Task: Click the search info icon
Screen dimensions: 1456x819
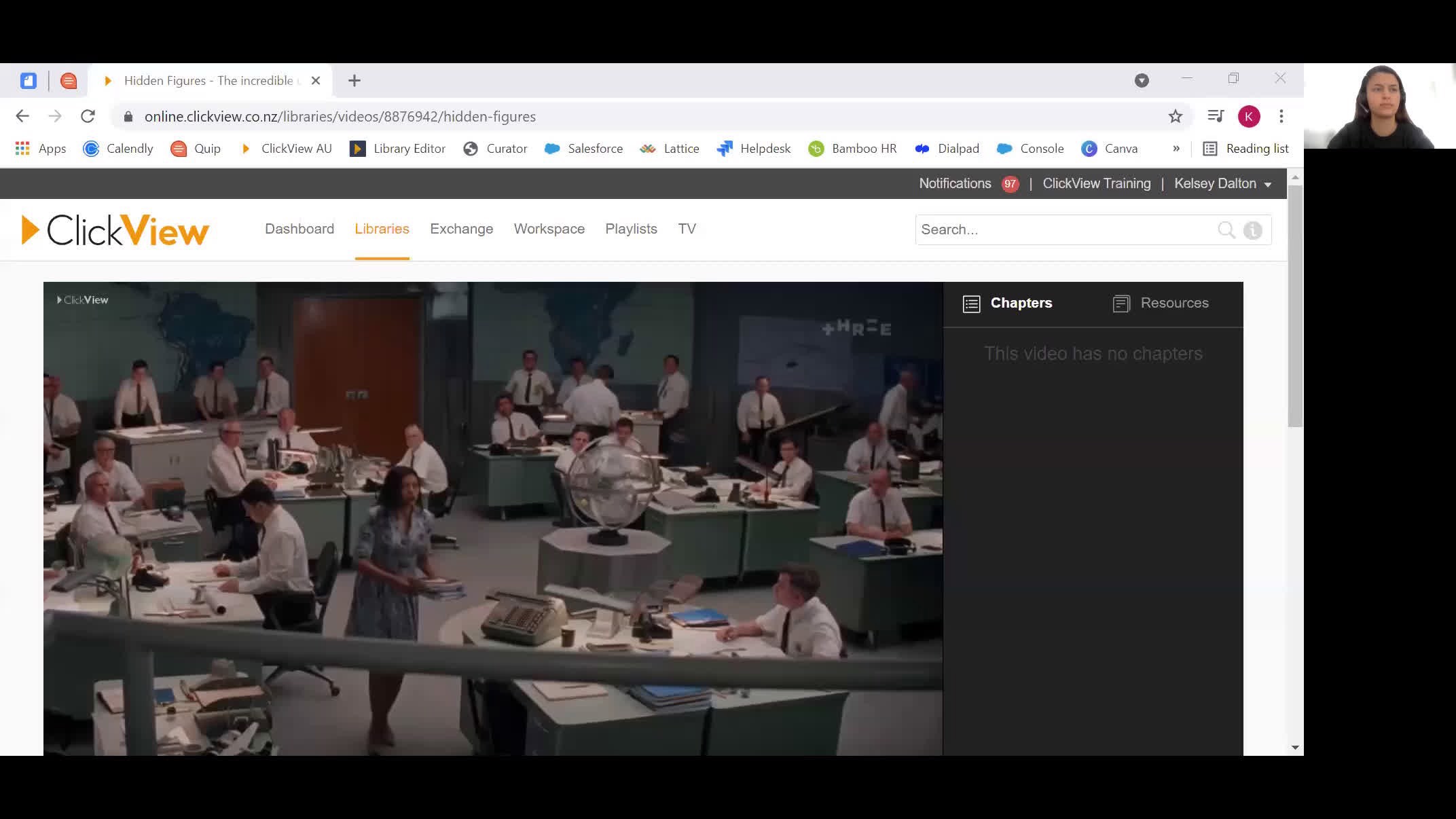Action: click(x=1253, y=230)
